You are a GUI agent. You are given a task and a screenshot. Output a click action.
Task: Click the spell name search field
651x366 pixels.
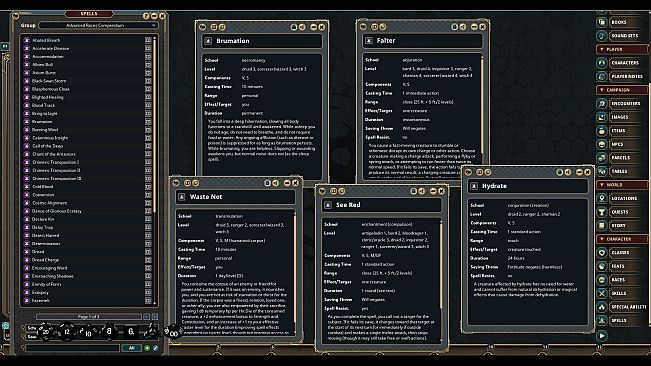tap(73, 348)
